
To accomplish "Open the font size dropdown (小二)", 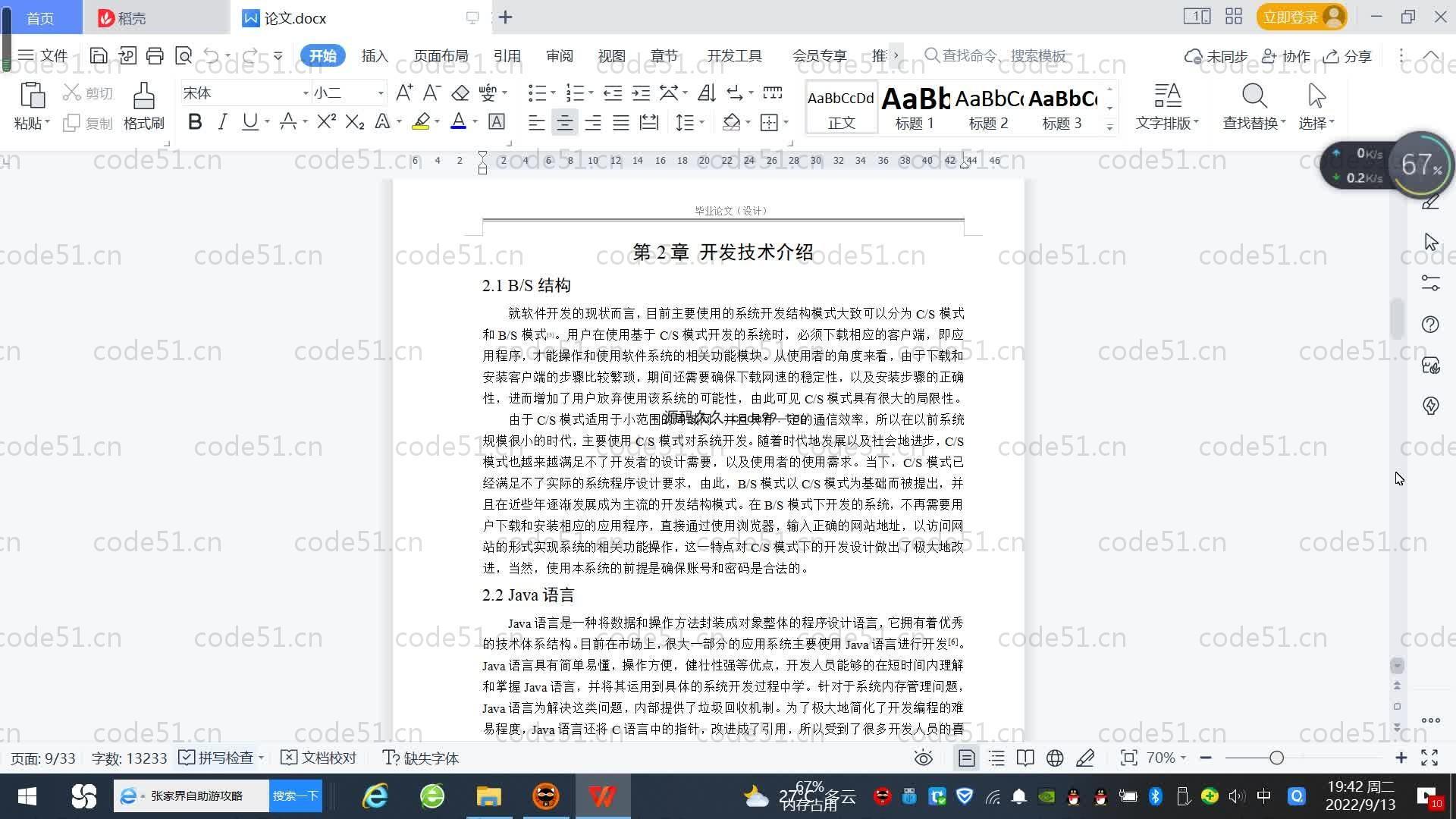I will pos(380,93).
